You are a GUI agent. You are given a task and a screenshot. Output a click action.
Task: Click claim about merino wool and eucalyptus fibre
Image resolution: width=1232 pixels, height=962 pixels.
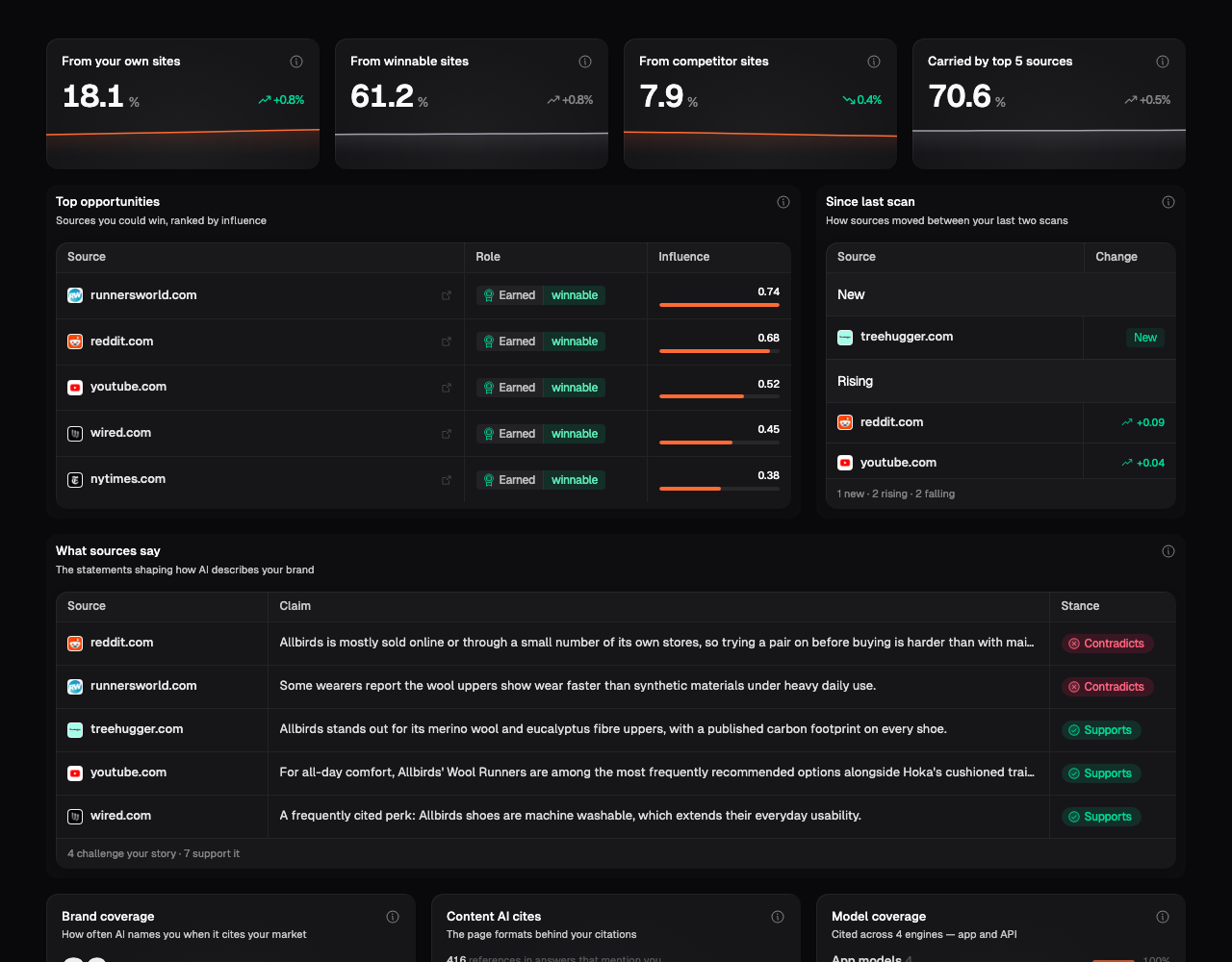pos(613,729)
